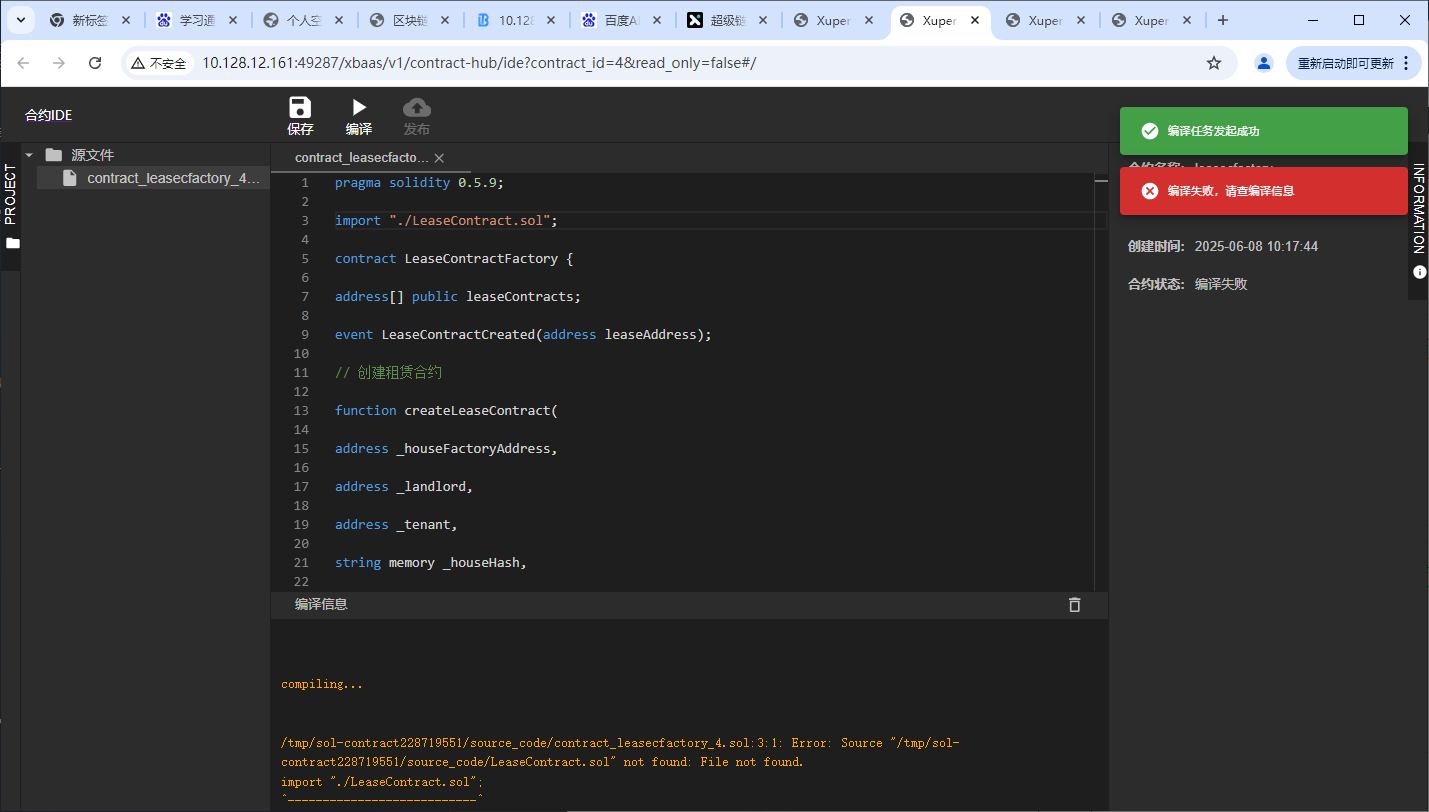
Task: Dismiss the red 编译失败 notification
Action: pyautogui.click(x=1264, y=191)
